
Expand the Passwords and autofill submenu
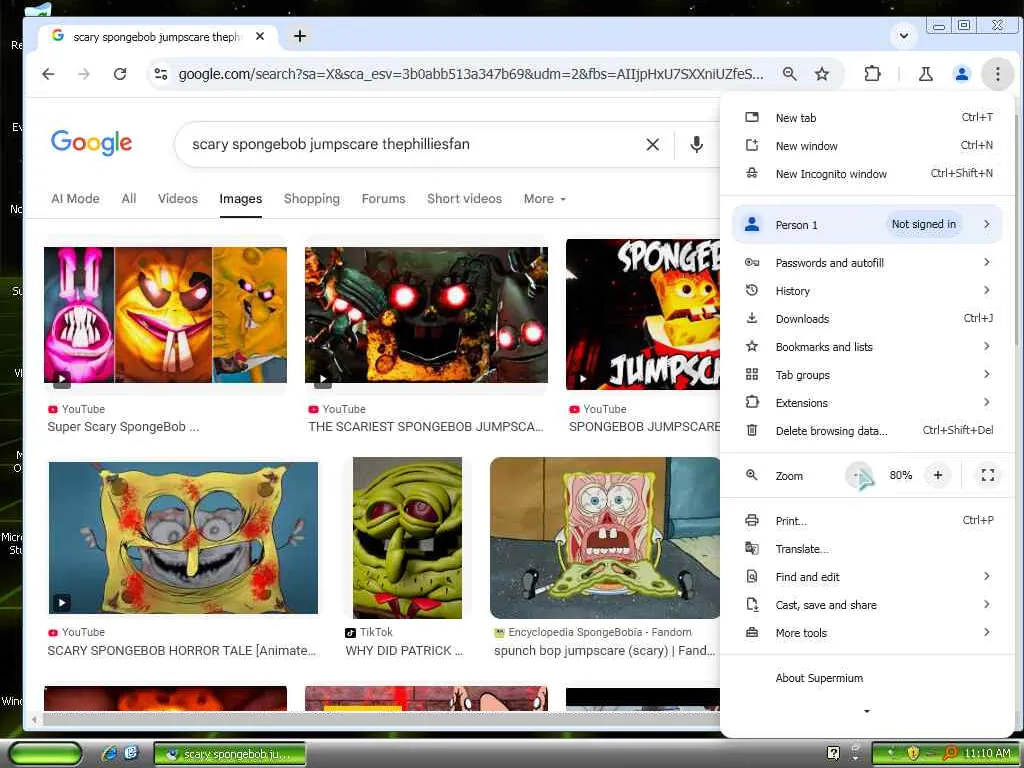pos(867,263)
